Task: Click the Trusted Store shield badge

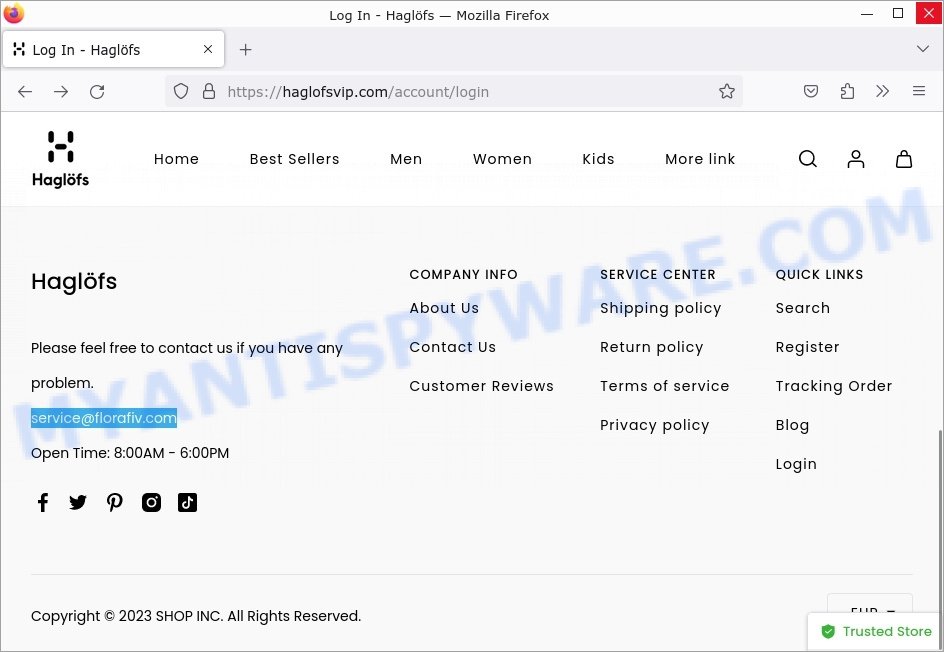Action: click(x=876, y=632)
